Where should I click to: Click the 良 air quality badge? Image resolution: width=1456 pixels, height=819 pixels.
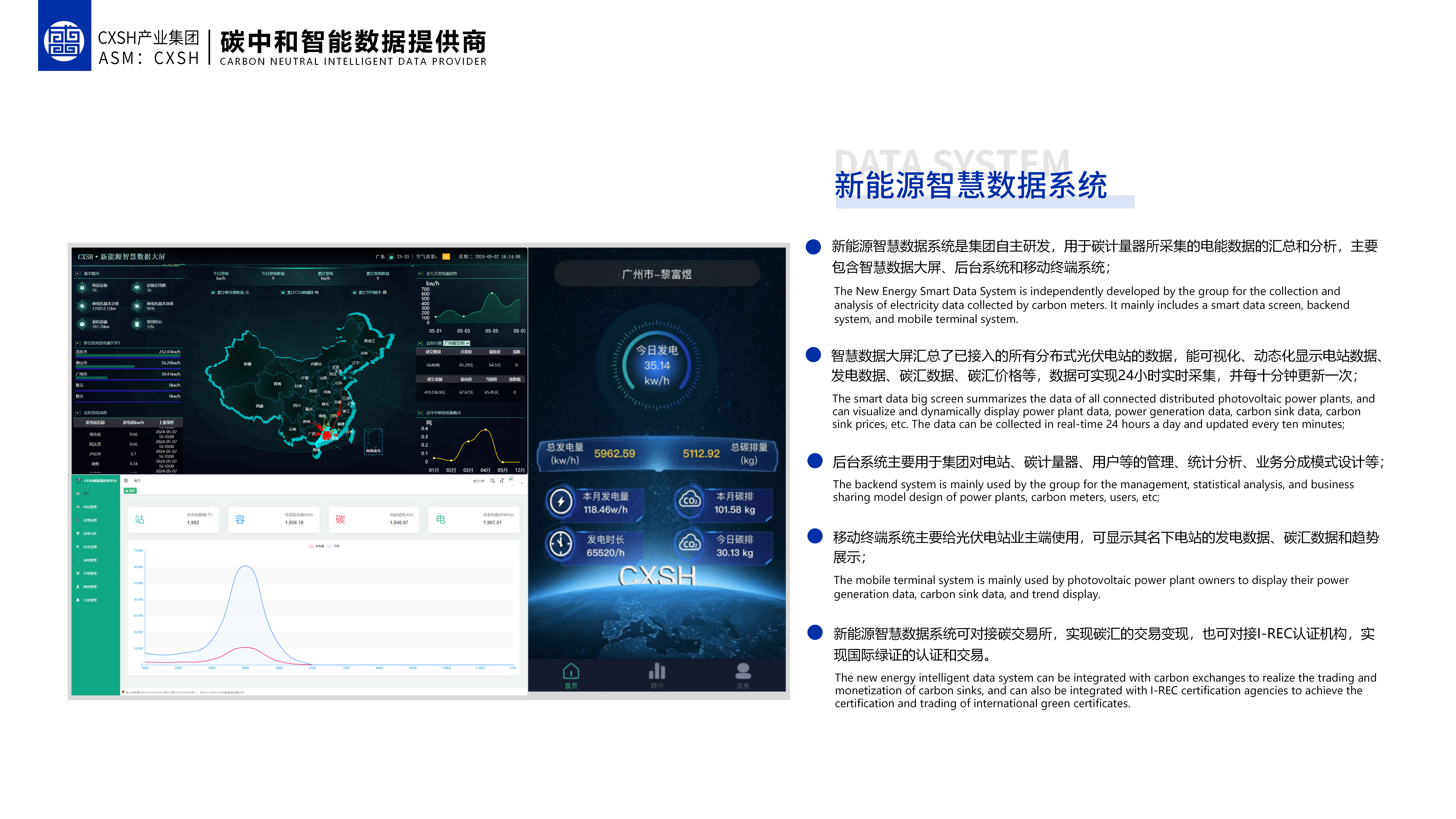click(446, 257)
